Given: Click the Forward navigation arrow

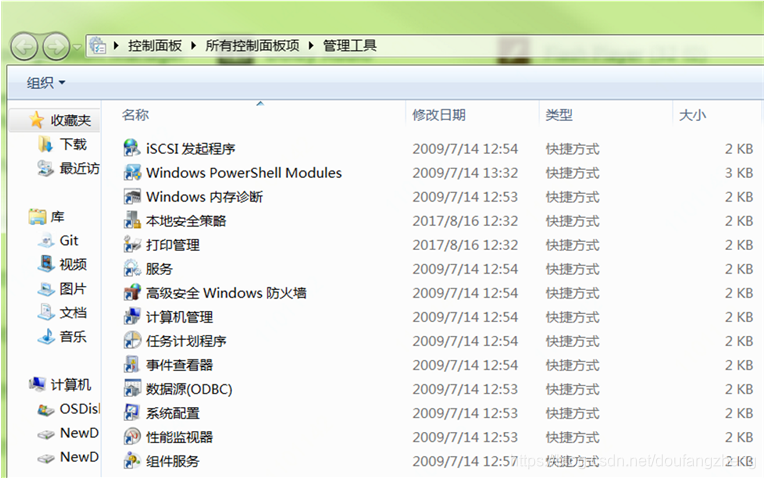Looking at the screenshot, I should tap(56, 46).
